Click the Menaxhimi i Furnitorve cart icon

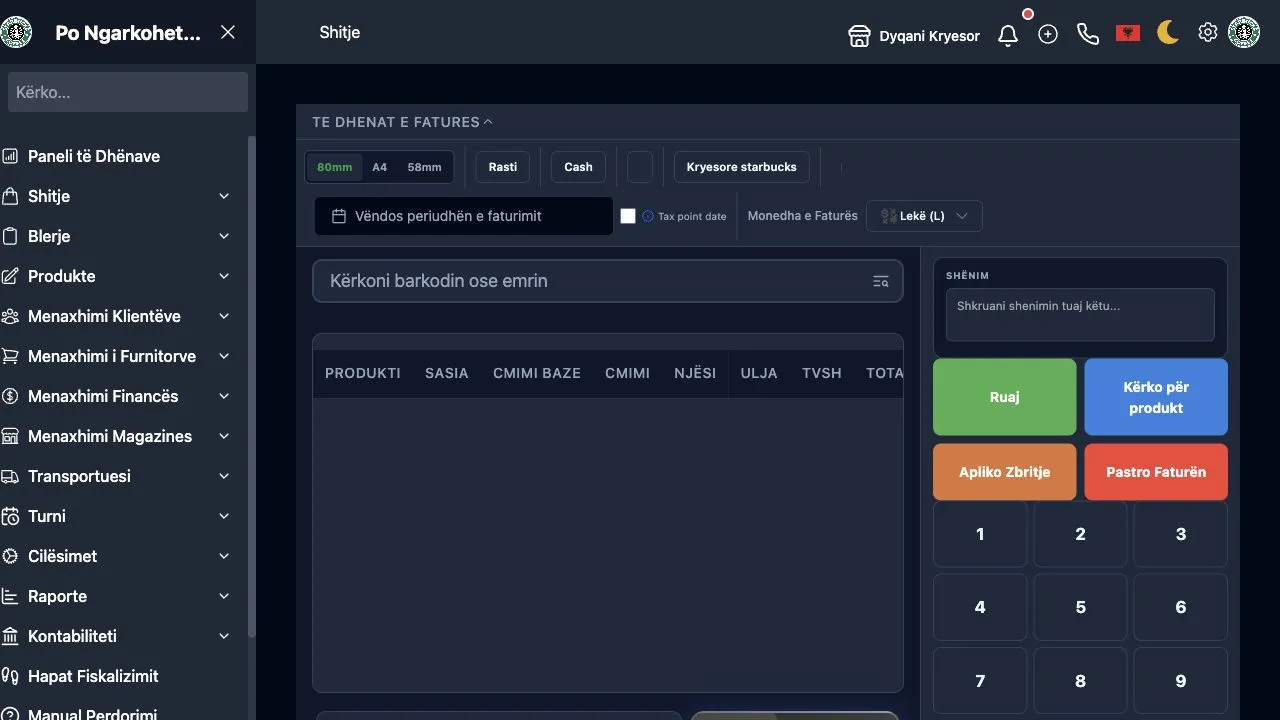[x=11, y=356]
